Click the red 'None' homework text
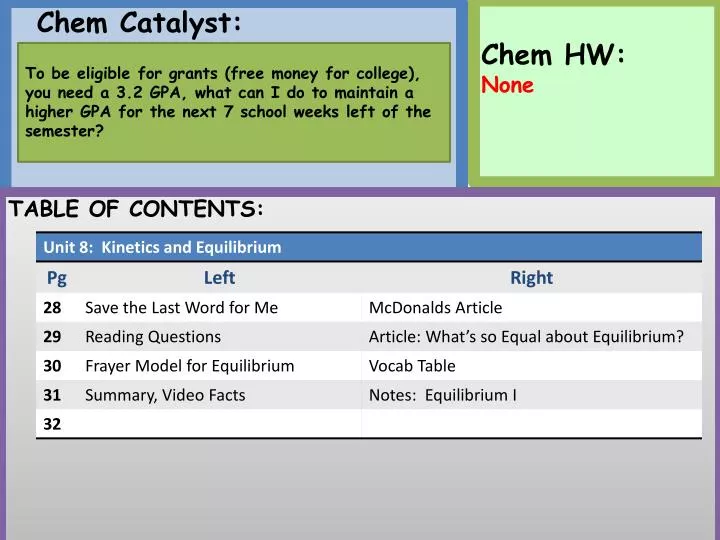This screenshot has height=540, width=720. coord(507,85)
